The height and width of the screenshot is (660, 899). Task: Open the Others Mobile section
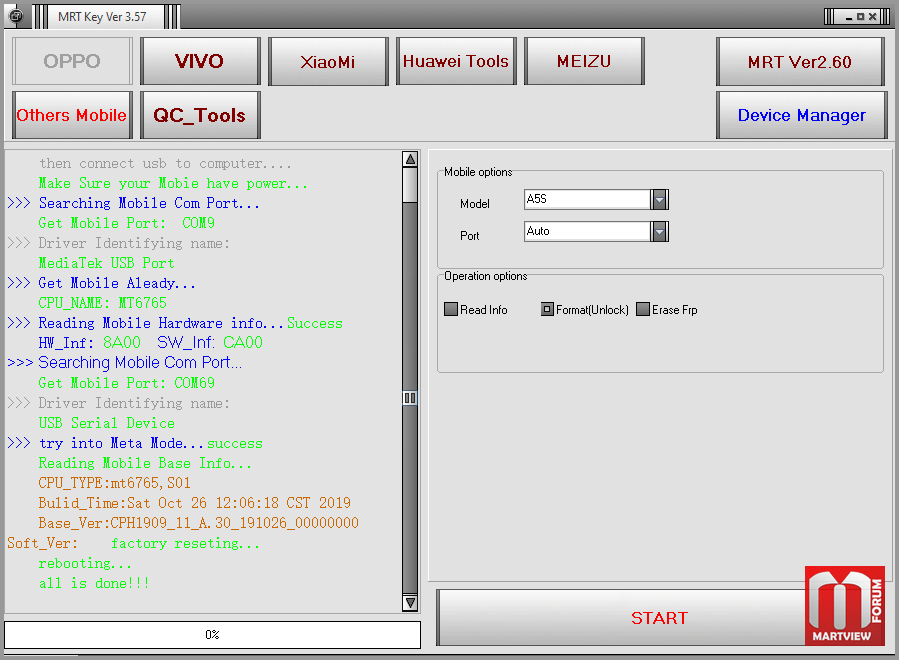[72, 115]
